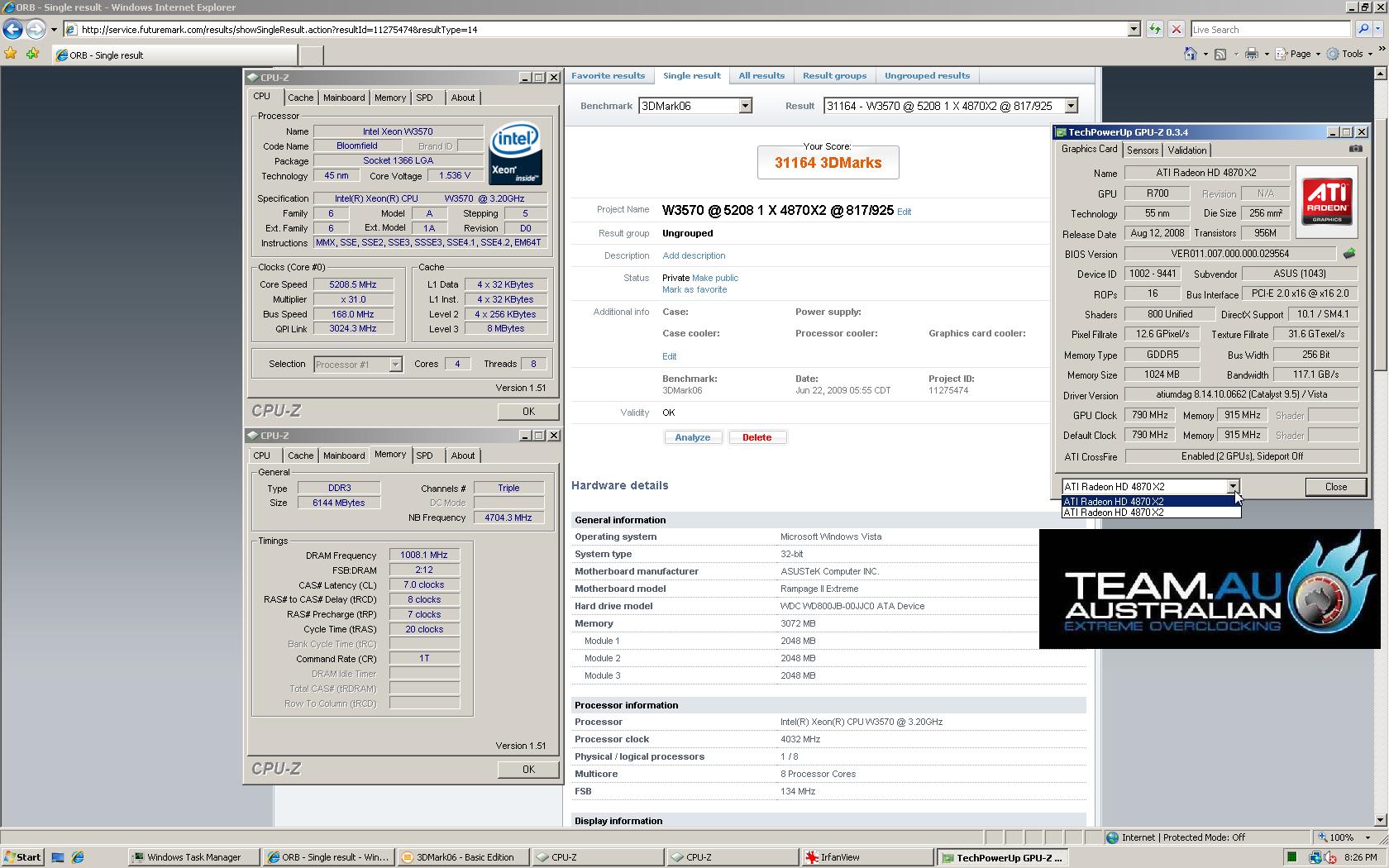Launch Internet Explorer from quick launch

coord(78,857)
